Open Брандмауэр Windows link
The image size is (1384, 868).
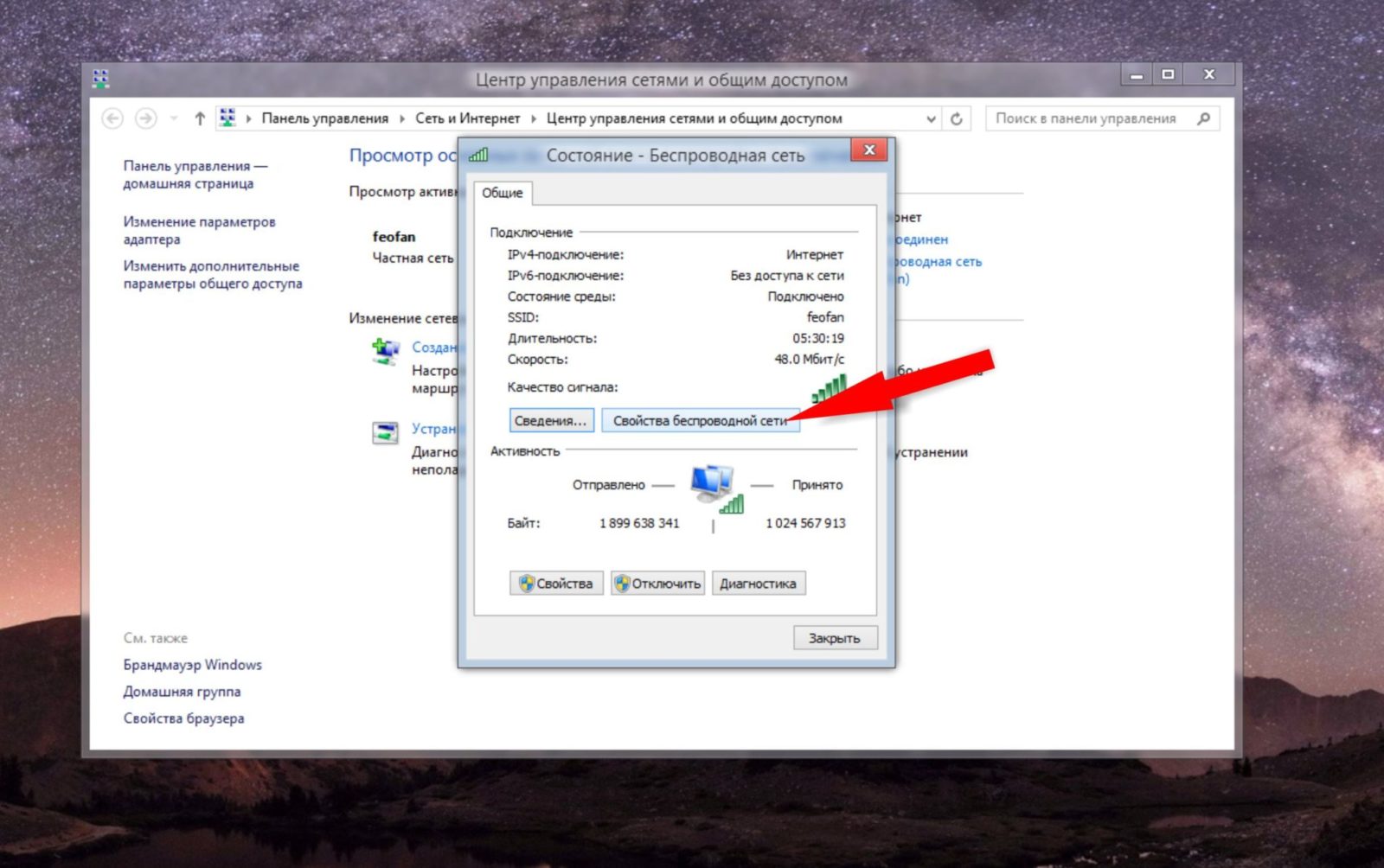[x=192, y=665]
